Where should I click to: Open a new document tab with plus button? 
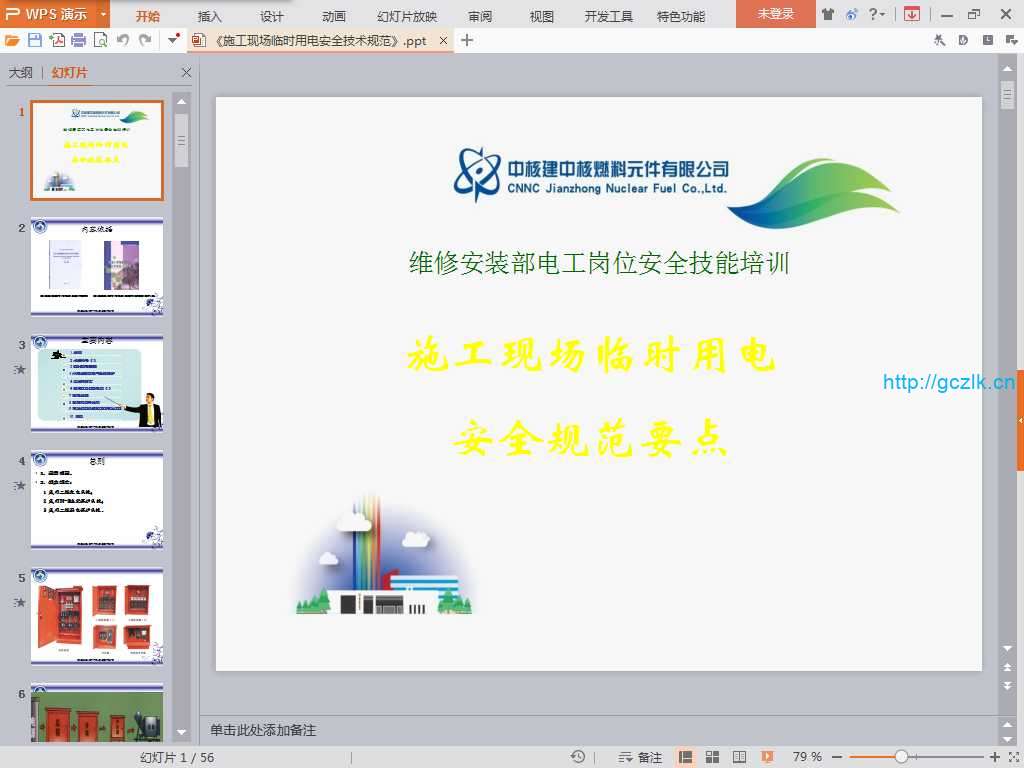click(x=466, y=40)
